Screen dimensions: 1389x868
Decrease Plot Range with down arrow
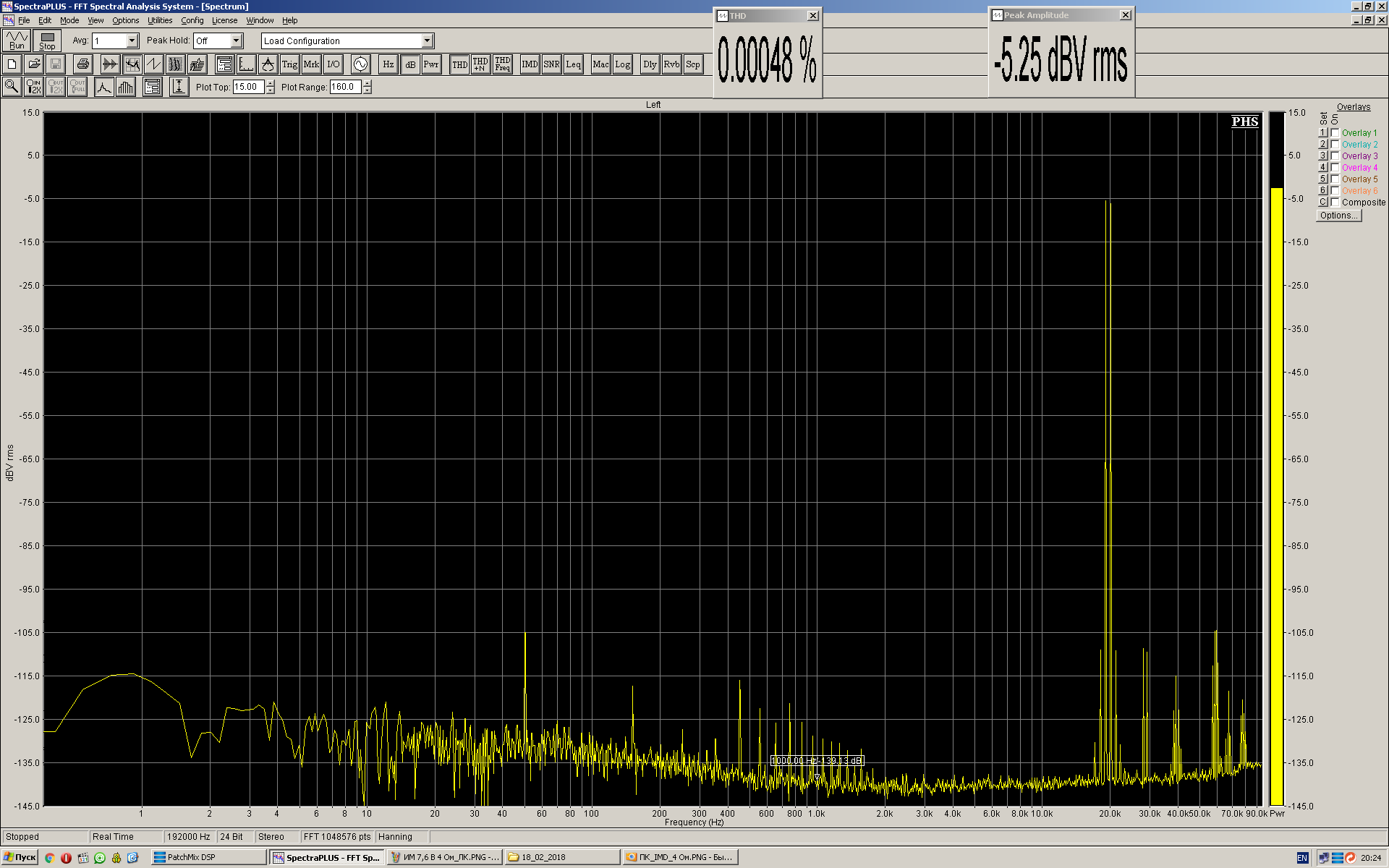[x=368, y=90]
